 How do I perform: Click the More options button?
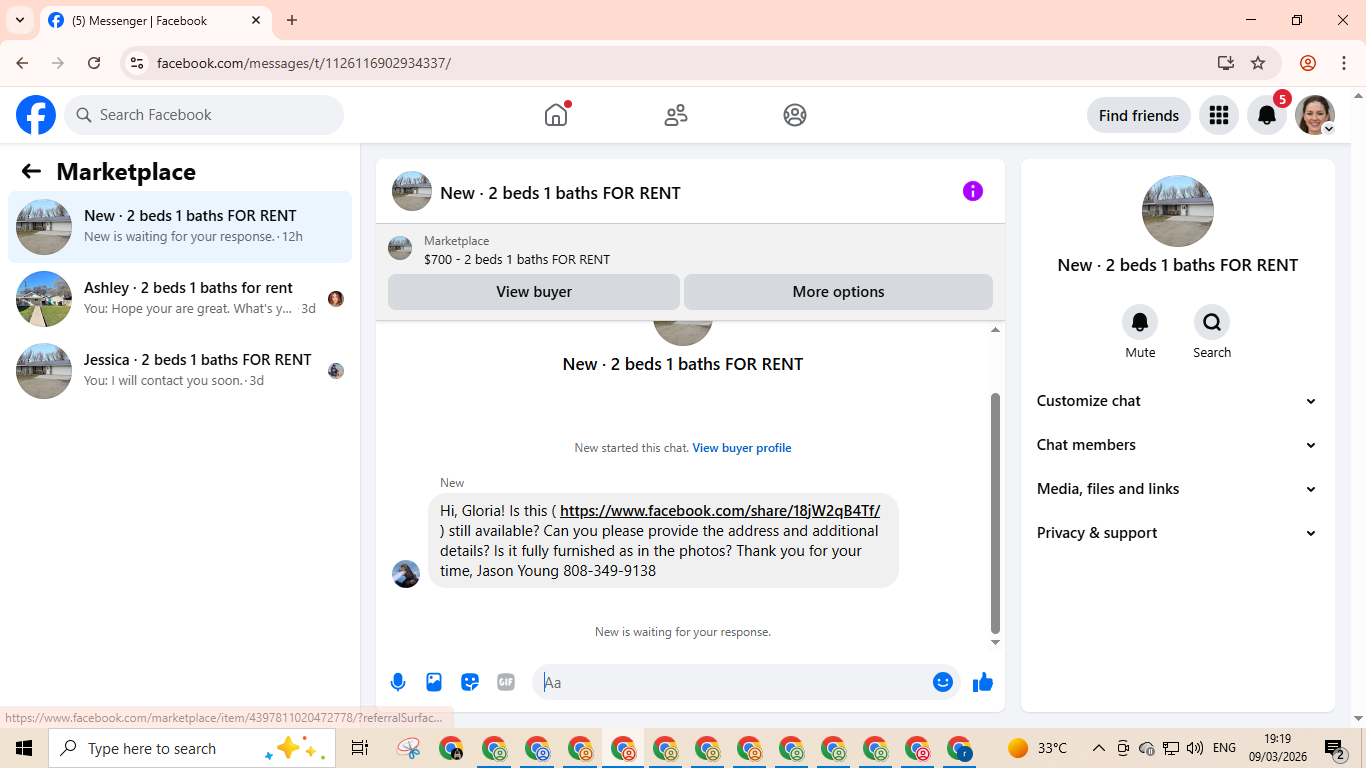(838, 292)
